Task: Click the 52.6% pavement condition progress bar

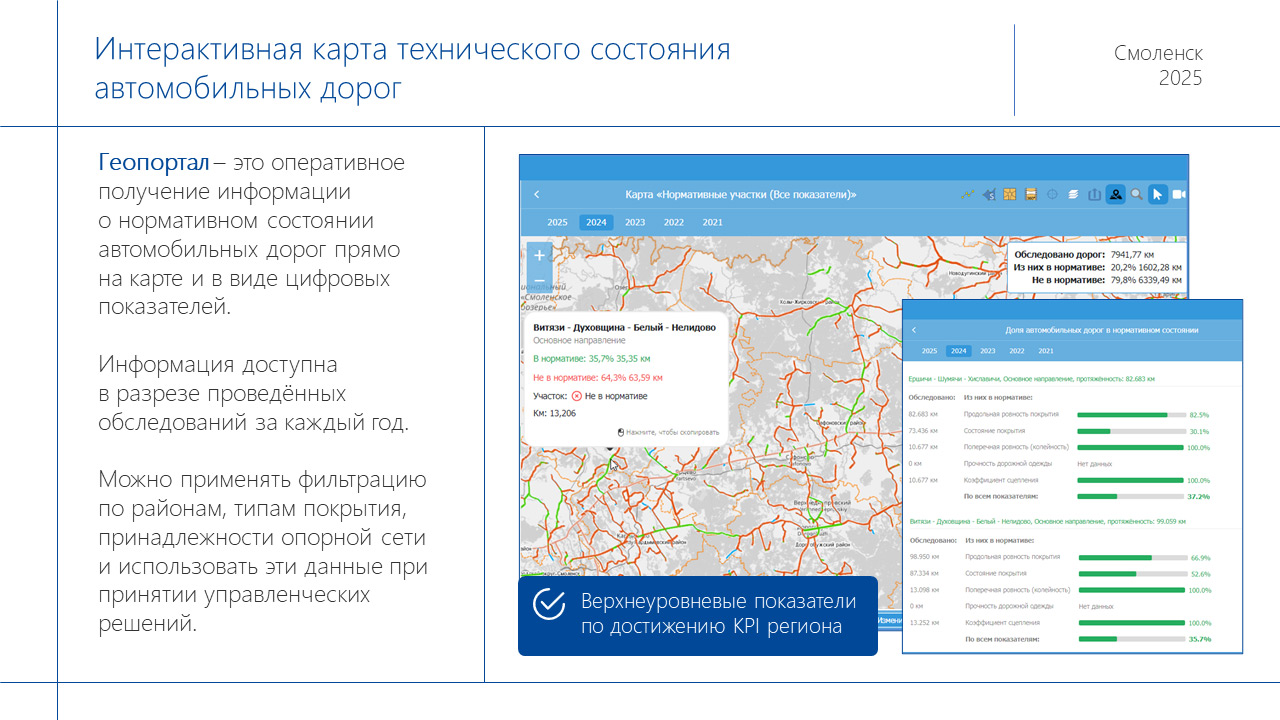Action: (1131, 574)
